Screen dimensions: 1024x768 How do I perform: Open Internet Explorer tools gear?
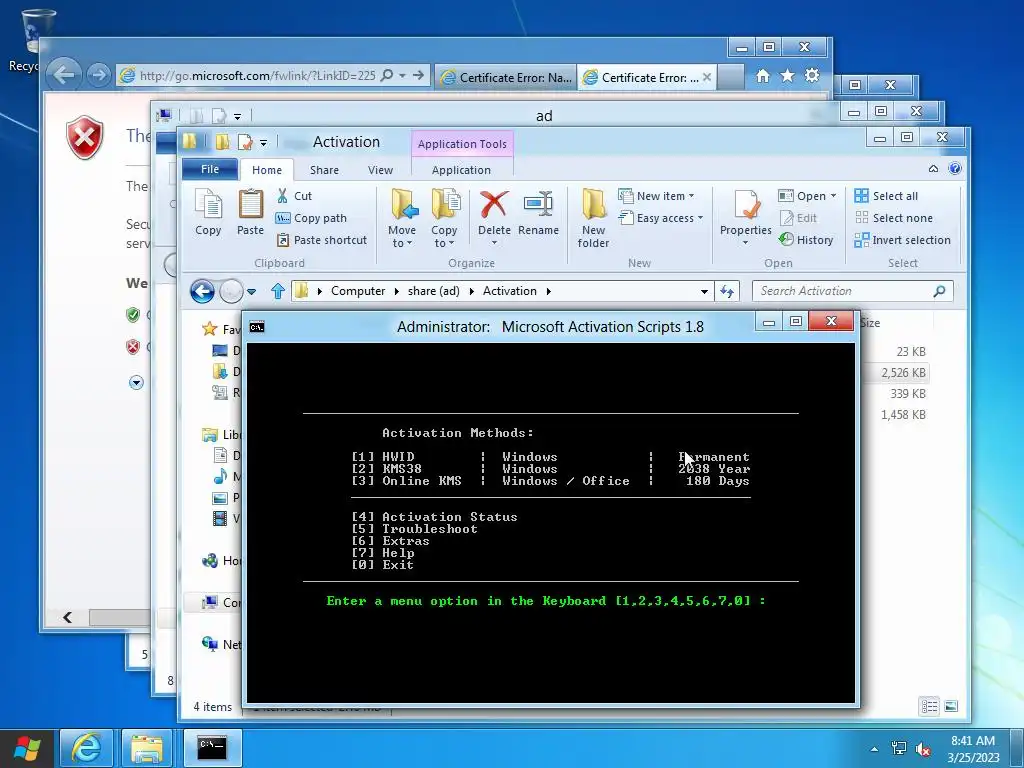point(812,76)
